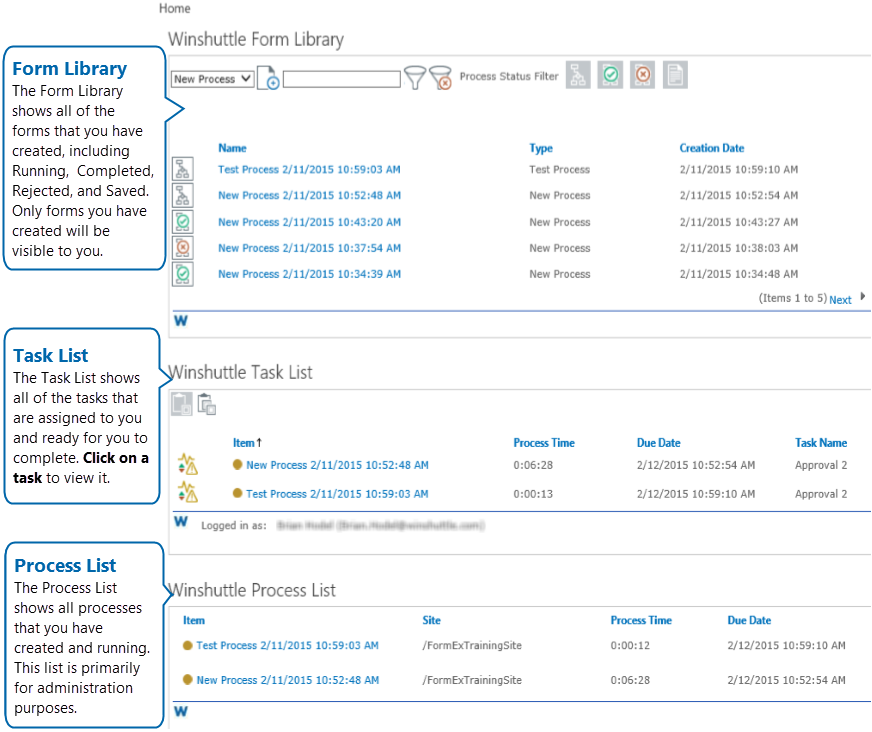
Task: Click the 'Process Status Filter' label
Action: (x=509, y=76)
